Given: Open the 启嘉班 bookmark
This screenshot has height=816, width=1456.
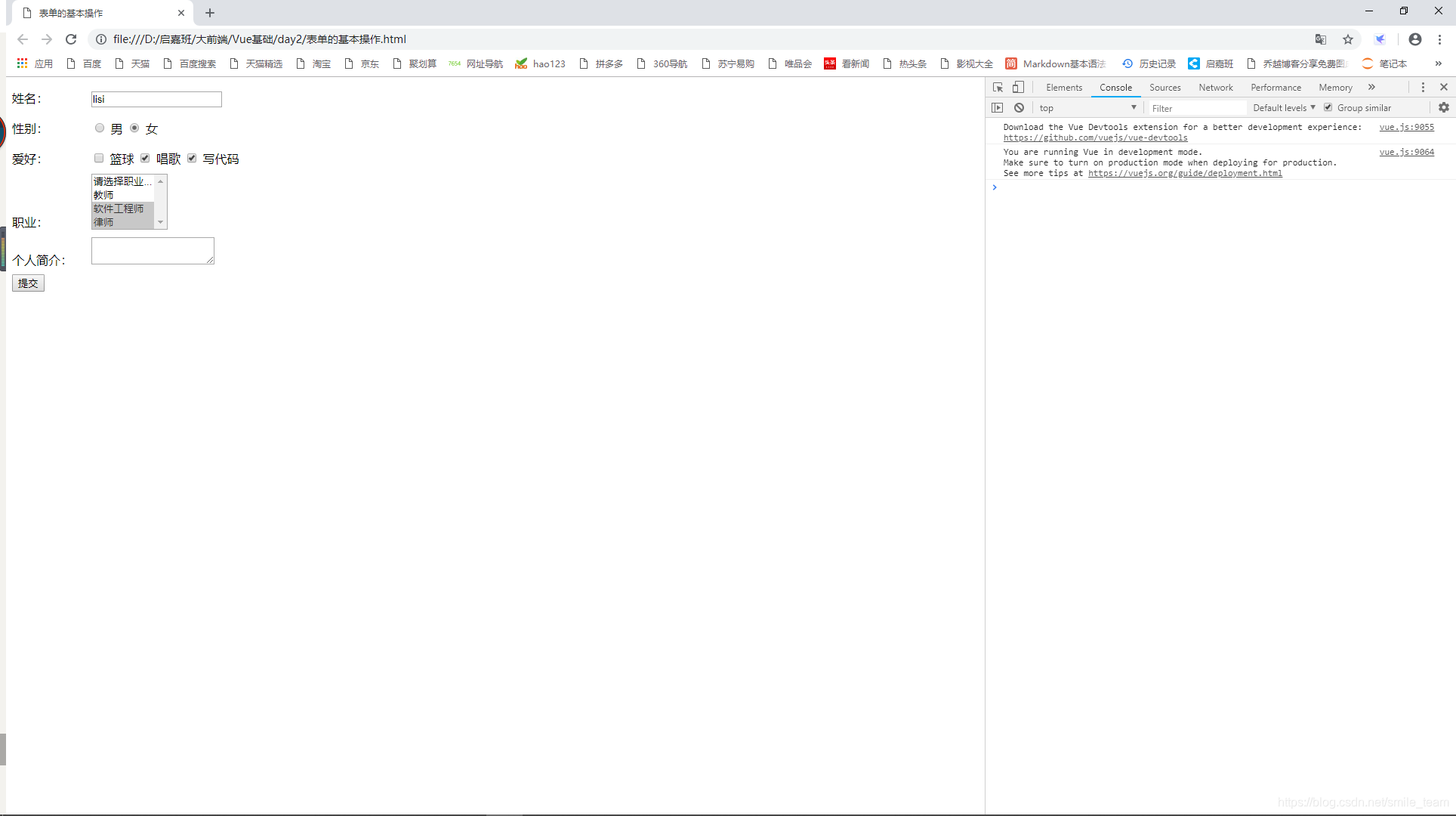Looking at the screenshot, I should [1211, 63].
